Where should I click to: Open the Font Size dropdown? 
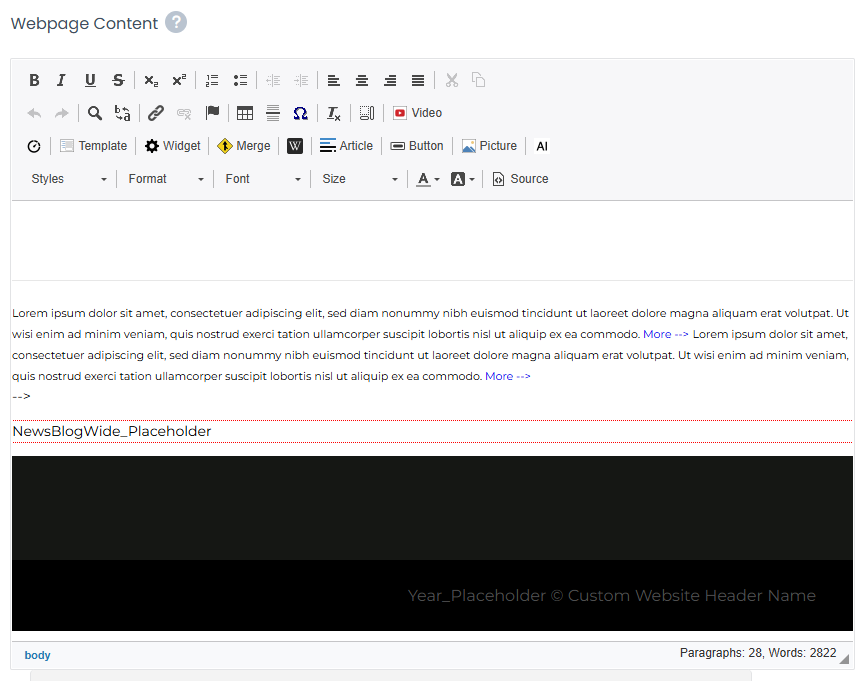[360, 179]
